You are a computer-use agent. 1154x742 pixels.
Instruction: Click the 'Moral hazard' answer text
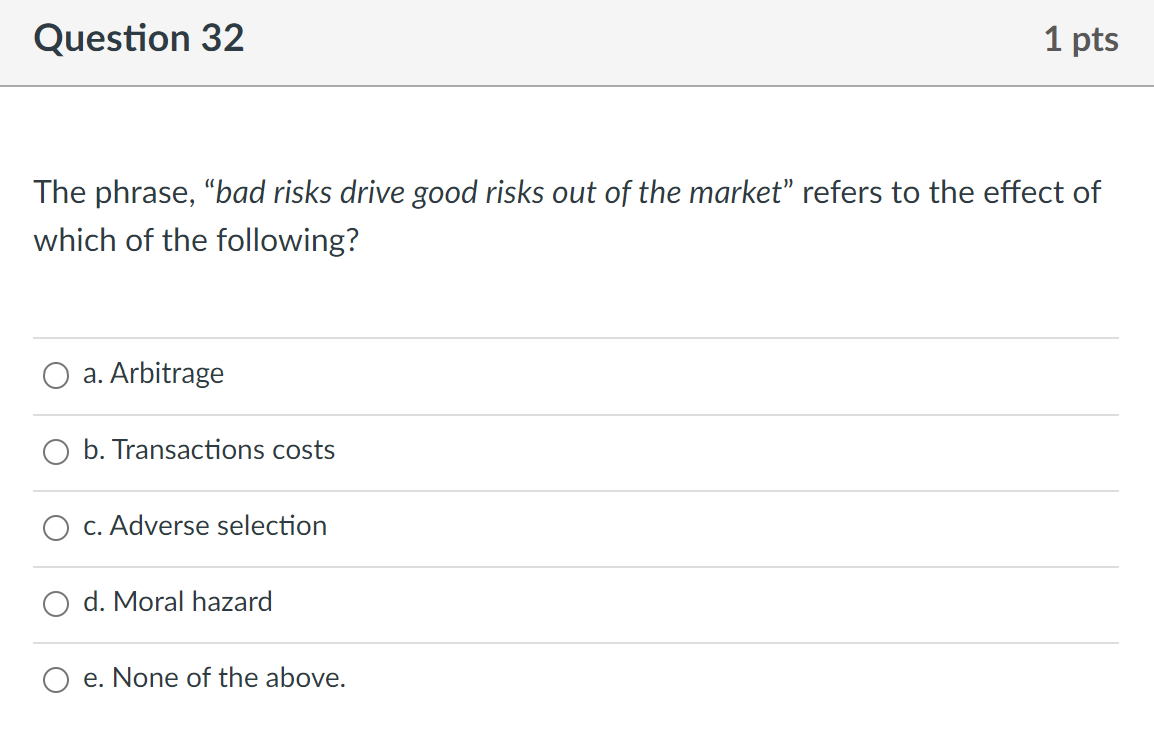pos(178,602)
